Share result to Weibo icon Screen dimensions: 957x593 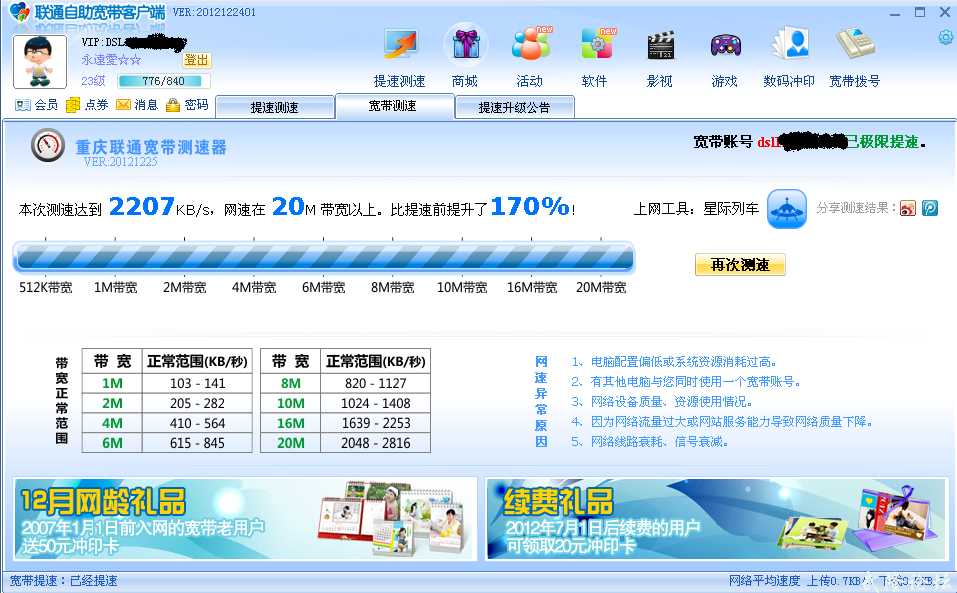[908, 208]
